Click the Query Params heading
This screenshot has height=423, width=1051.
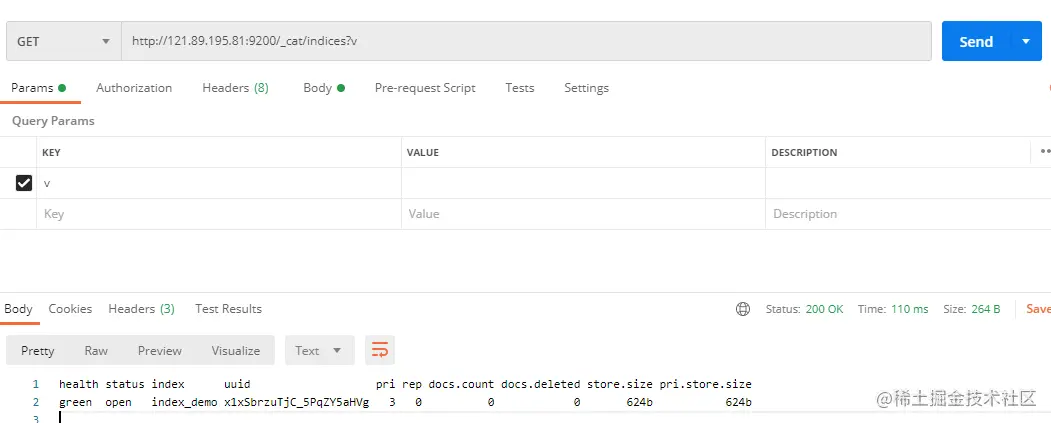coord(53,121)
